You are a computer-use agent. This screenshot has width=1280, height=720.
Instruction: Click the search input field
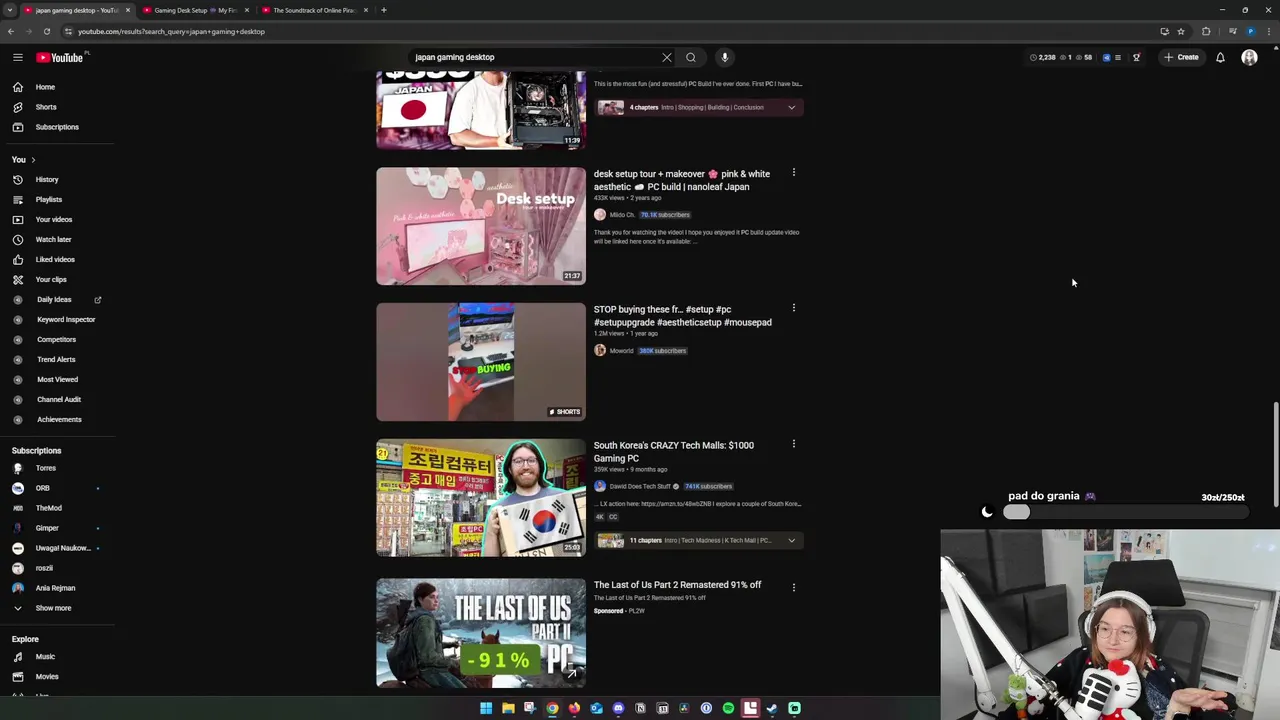(x=535, y=57)
